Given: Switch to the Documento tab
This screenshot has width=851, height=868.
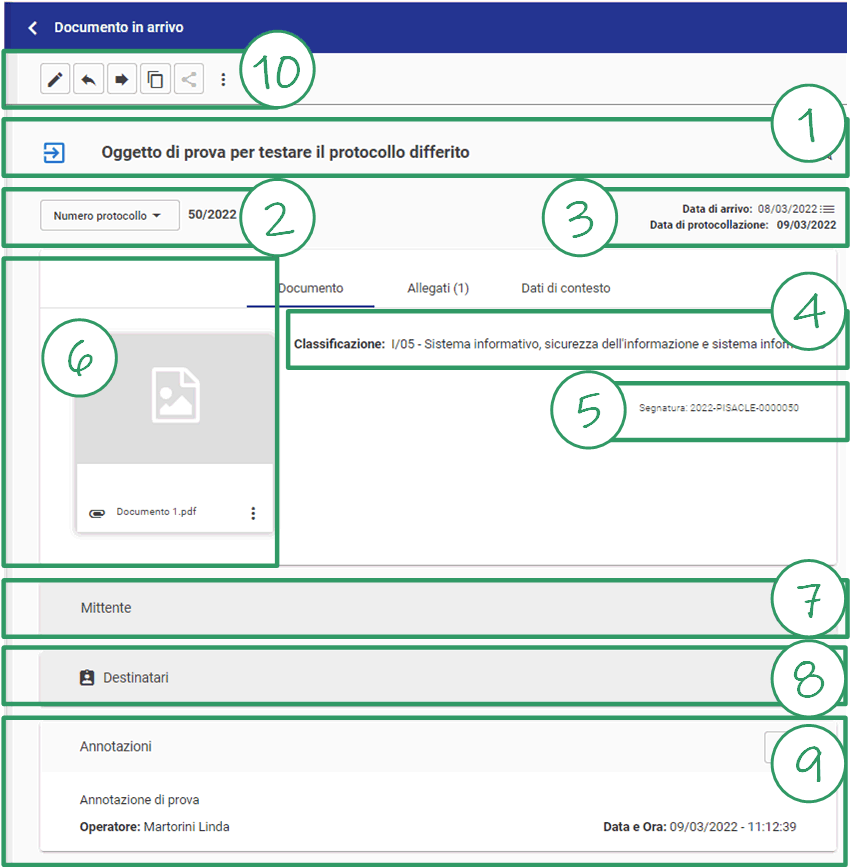Looking at the screenshot, I should pos(311,288).
